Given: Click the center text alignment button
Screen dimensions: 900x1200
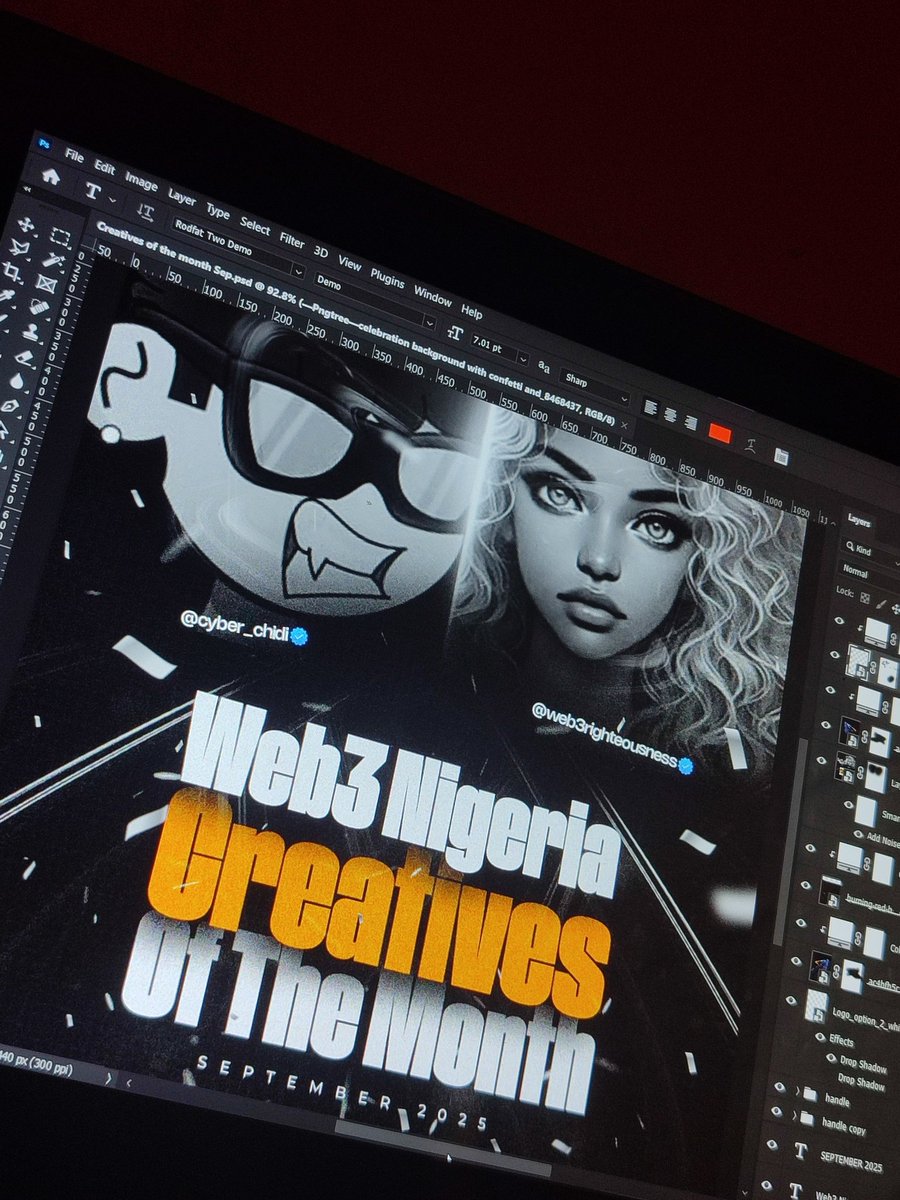Looking at the screenshot, I should [670, 413].
